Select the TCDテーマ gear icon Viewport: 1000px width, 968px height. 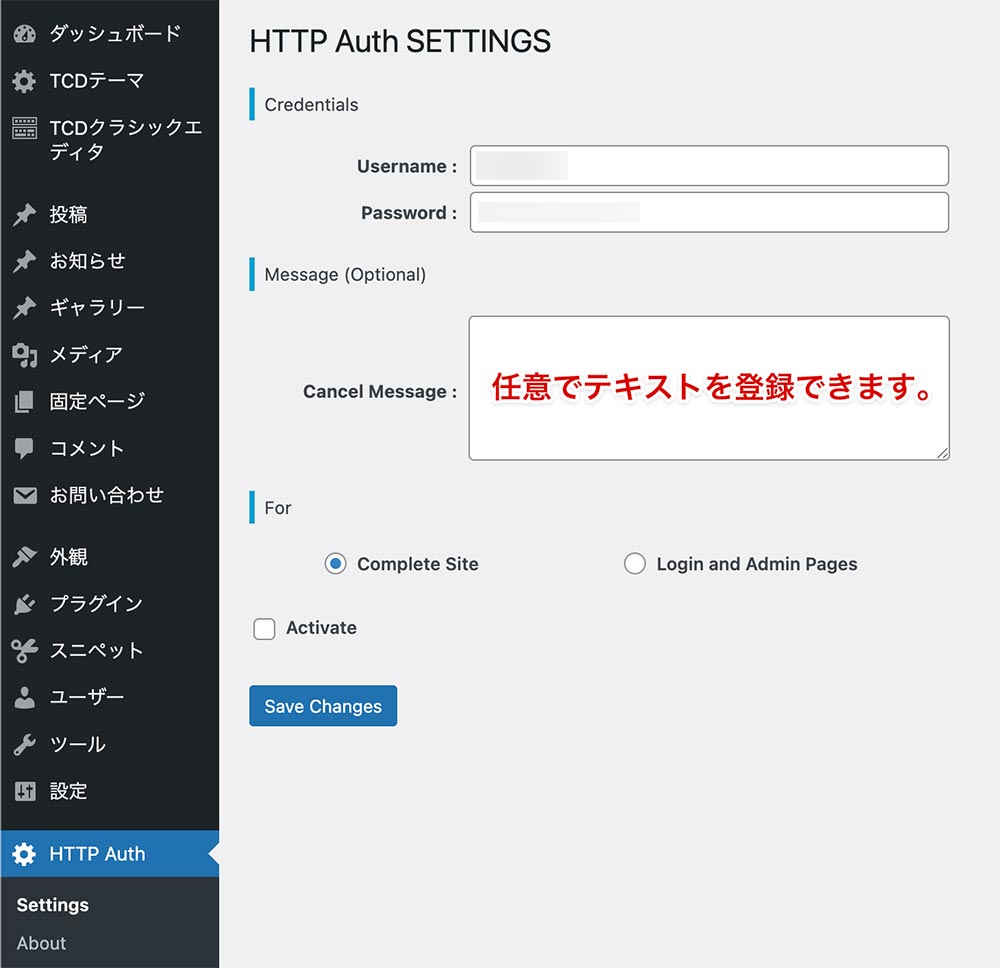[23, 82]
